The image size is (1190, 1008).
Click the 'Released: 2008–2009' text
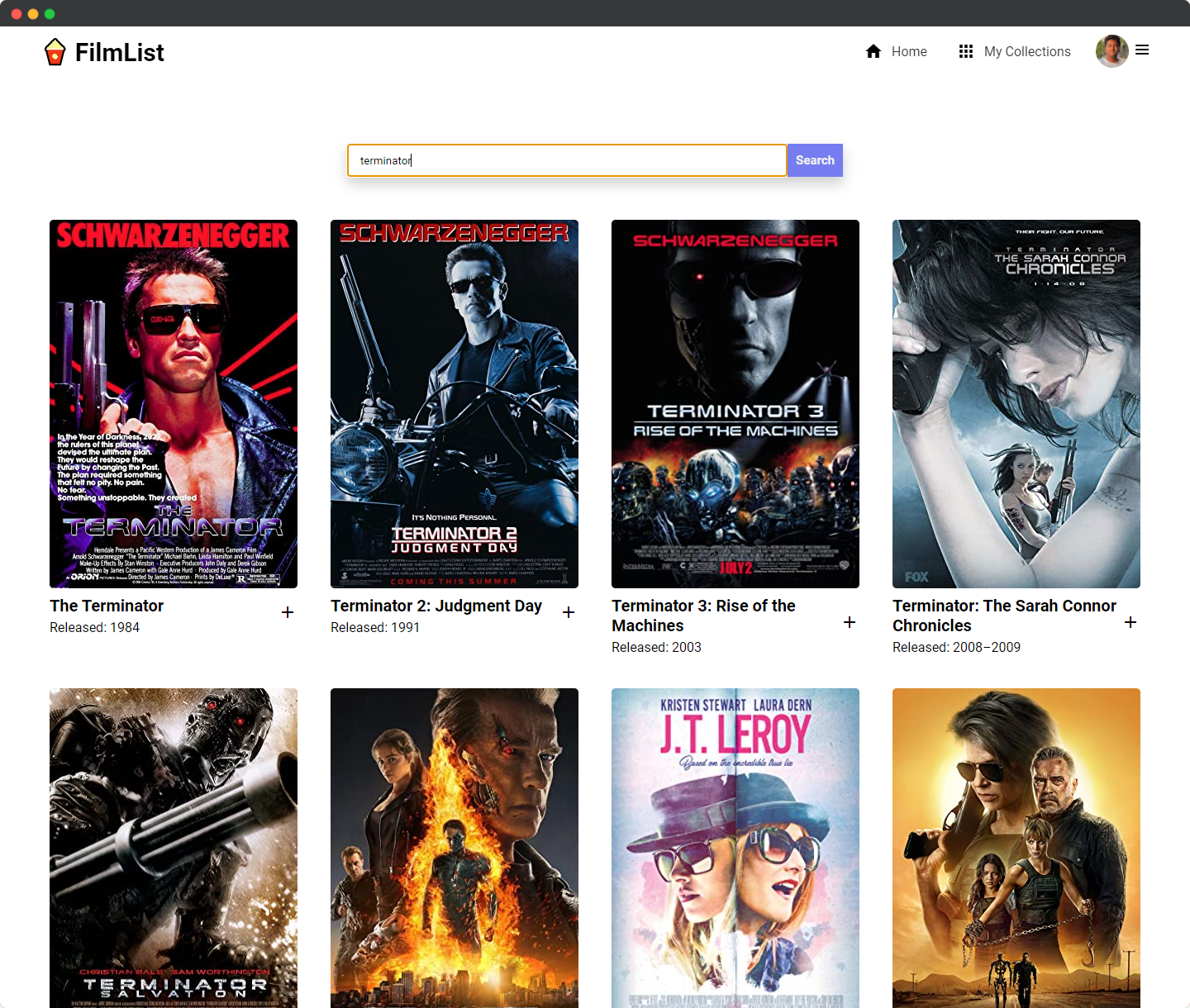(x=956, y=648)
